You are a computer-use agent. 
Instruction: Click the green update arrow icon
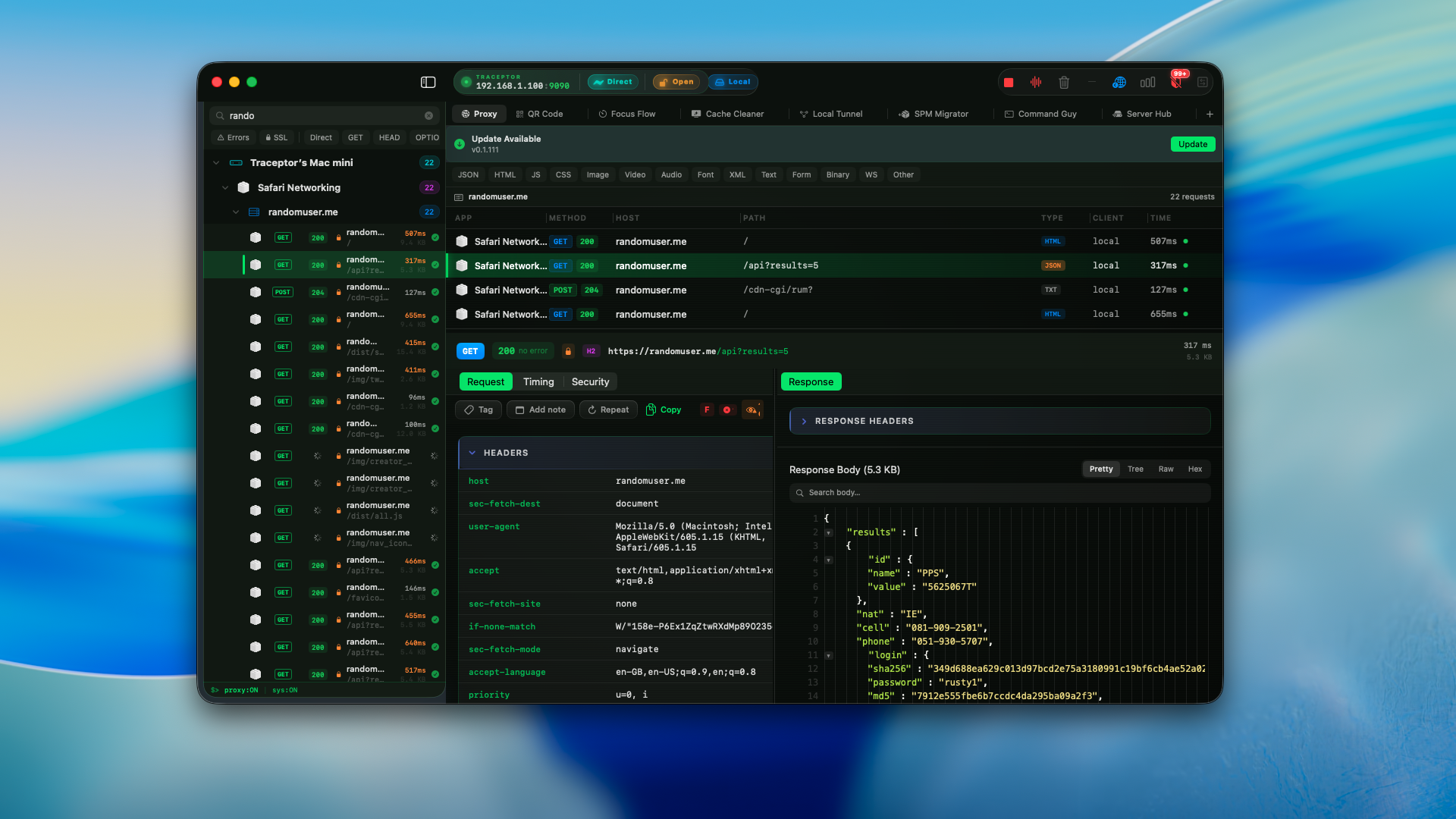point(460,144)
